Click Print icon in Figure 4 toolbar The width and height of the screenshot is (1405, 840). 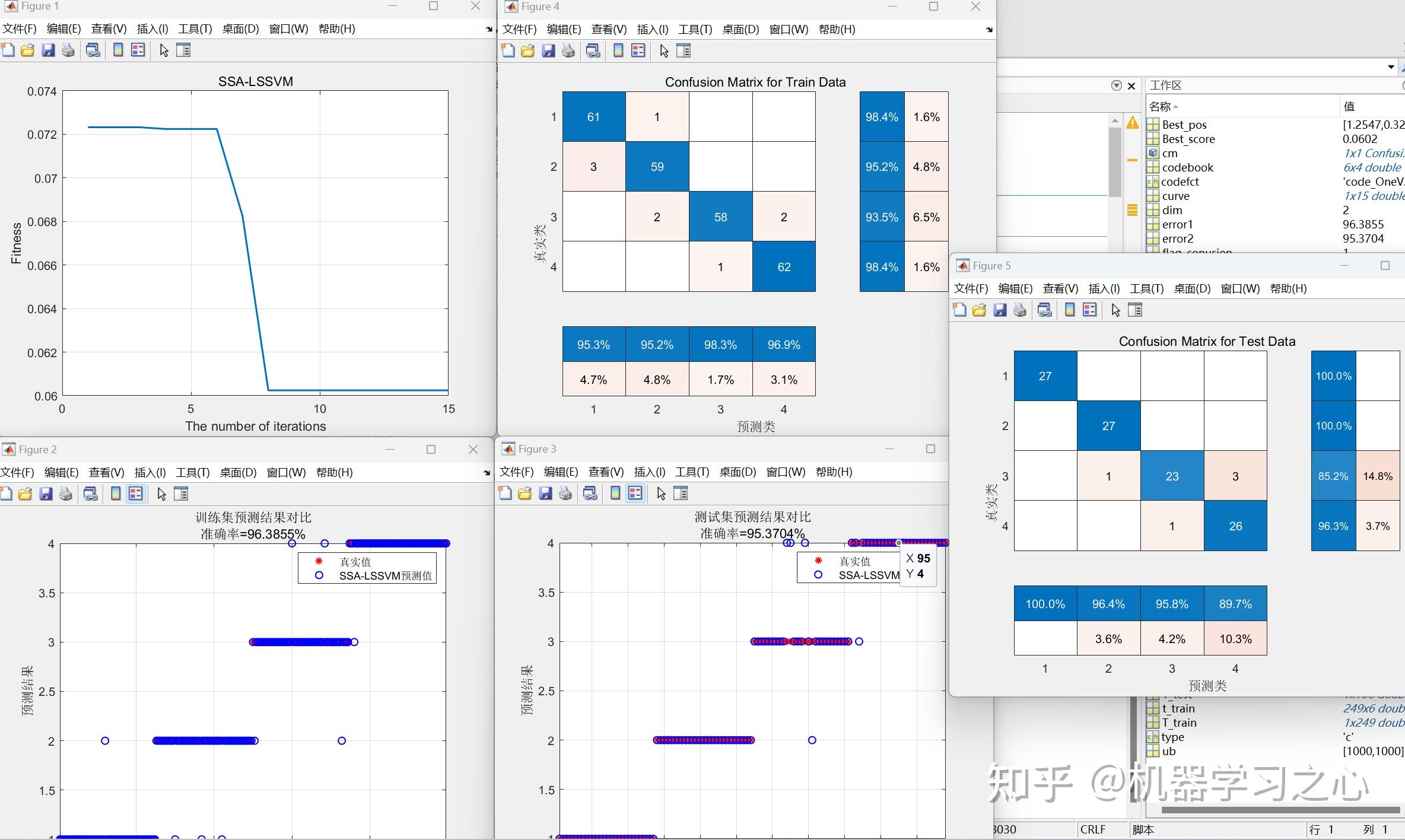[568, 51]
